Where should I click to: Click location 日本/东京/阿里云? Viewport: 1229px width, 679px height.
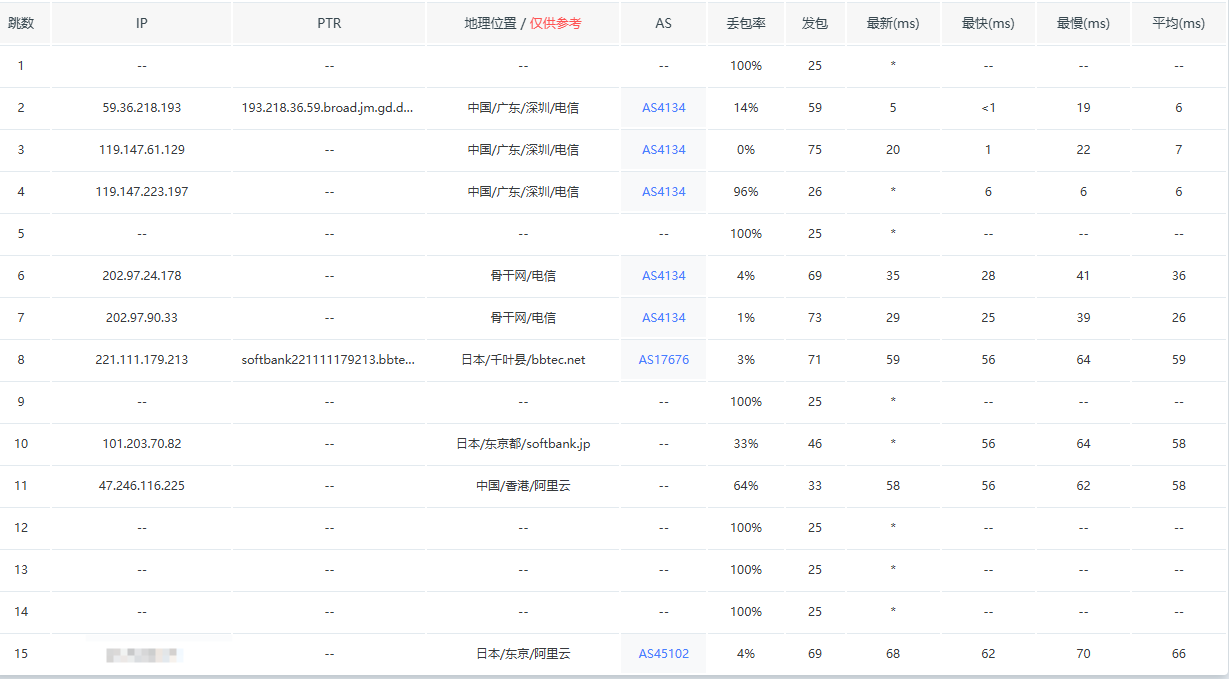[523, 654]
